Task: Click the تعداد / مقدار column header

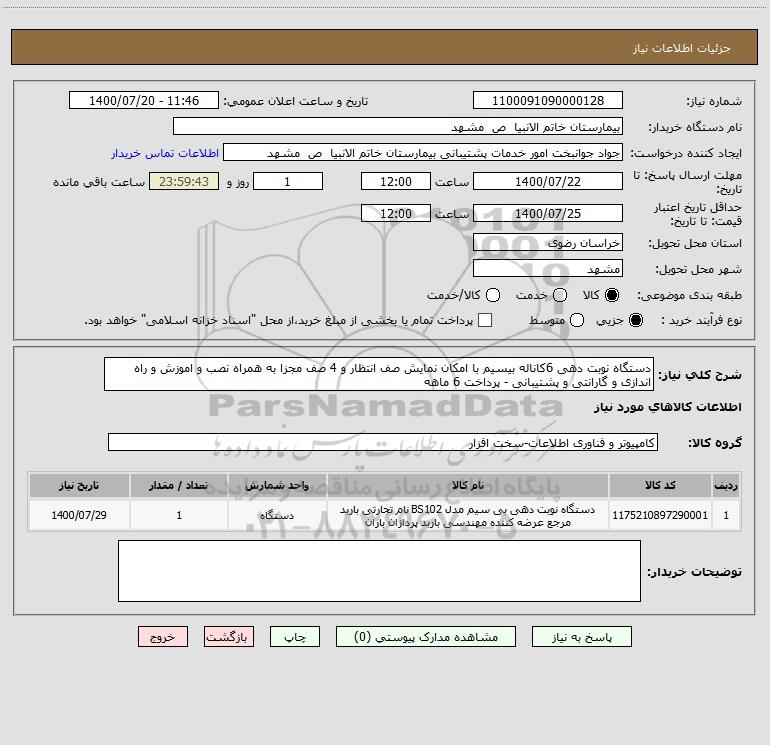Action: [179, 485]
